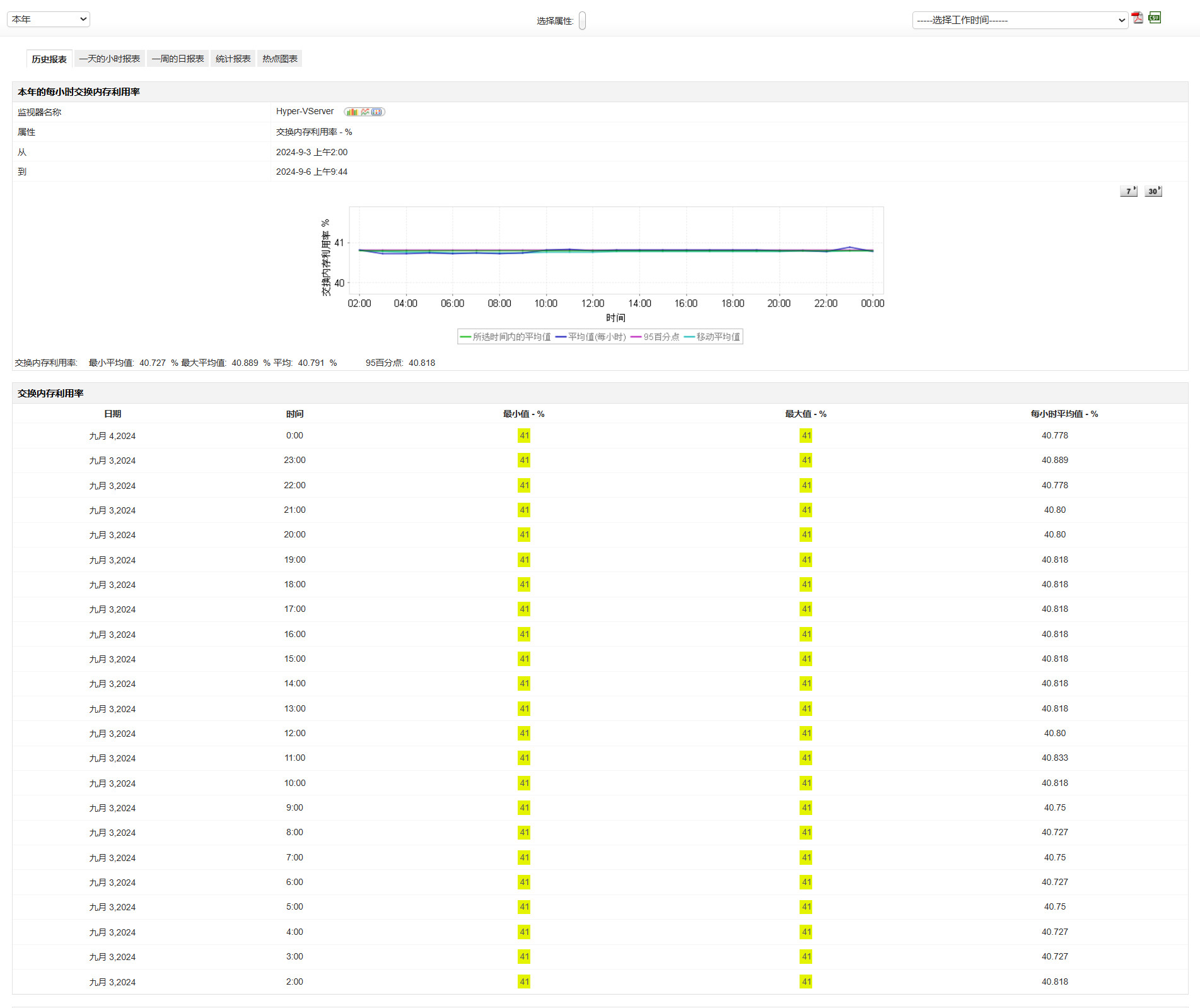This screenshot has height=1008, width=1200.
Task: Click maximum value 41 in 12:00 row
Action: [x=806, y=733]
